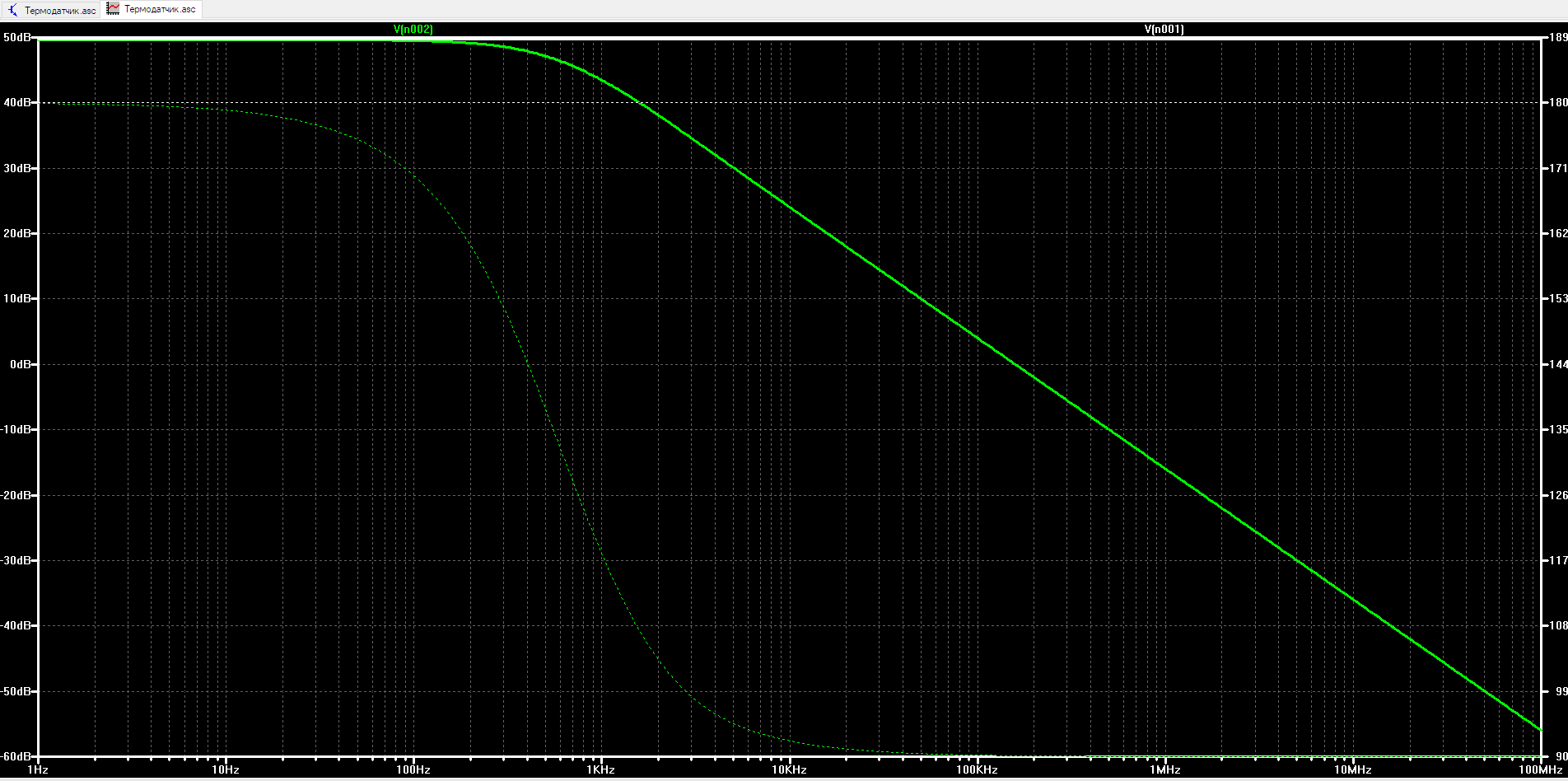This screenshot has height=781, width=1568.
Task: Click the 1MHz frequency axis label
Action: coord(1165,770)
